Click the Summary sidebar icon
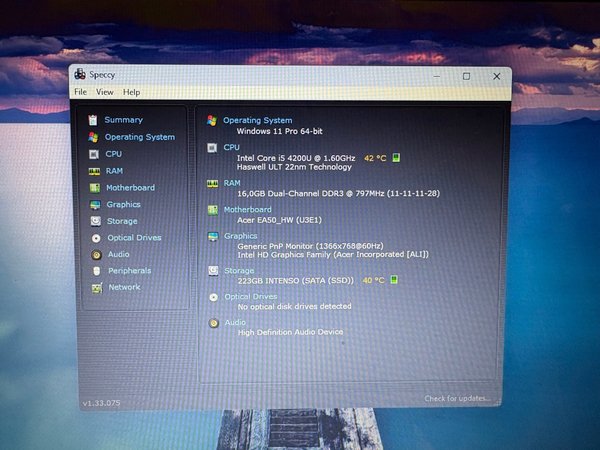The height and width of the screenshot is (450, 600). click(93, 120)
